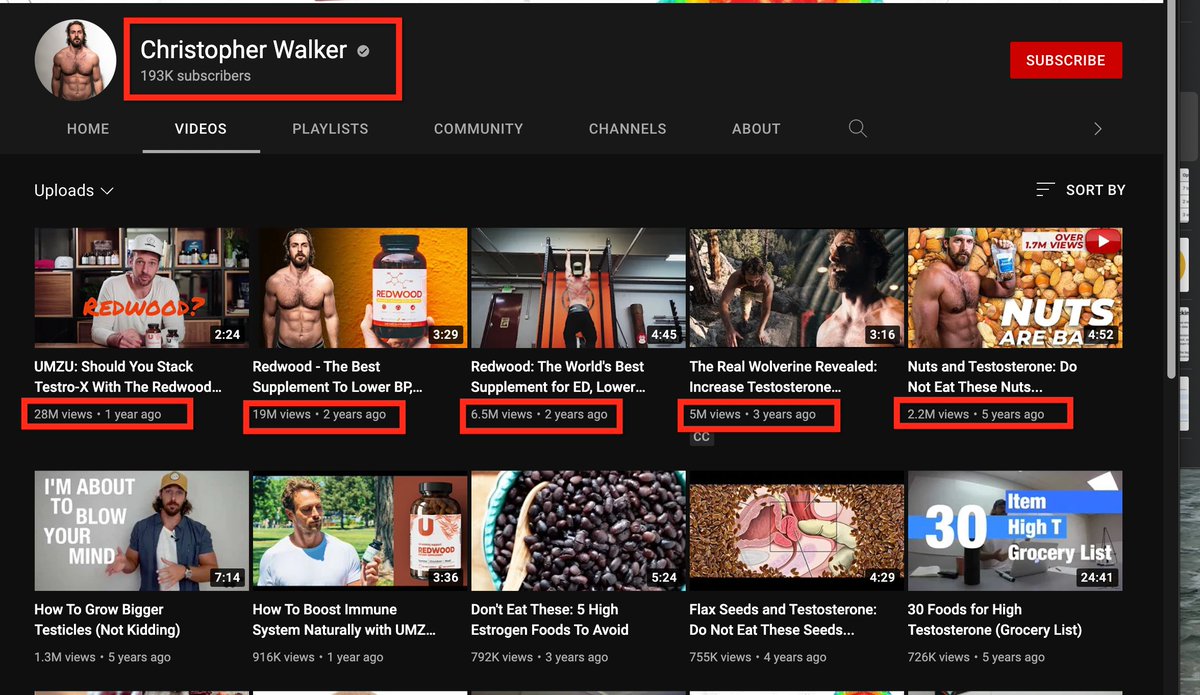Viewport: 1200px width, 695px height.
Task: Open the Redwood World's Best Supplement for ED title
Action: pos(558,377)
